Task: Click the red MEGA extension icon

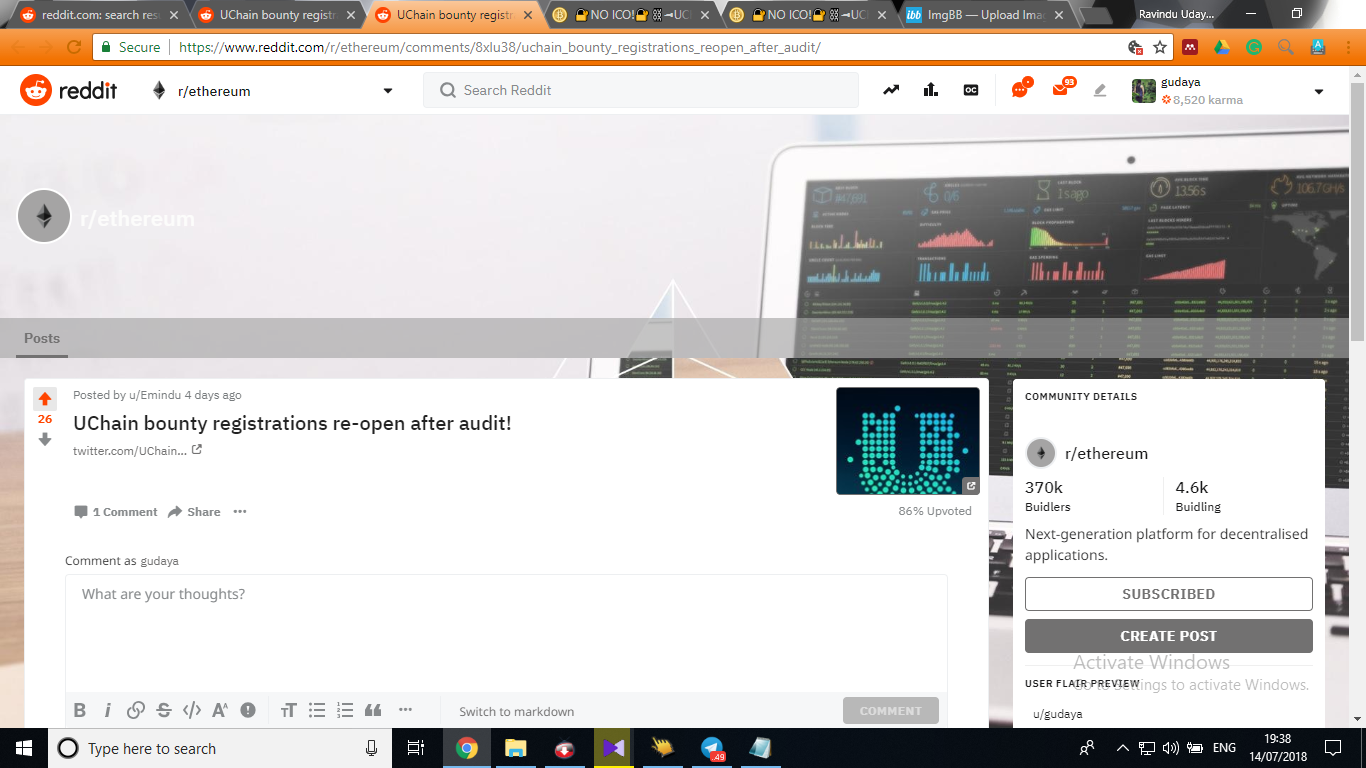Action: pyautogui.click(x=1190, y=47)
